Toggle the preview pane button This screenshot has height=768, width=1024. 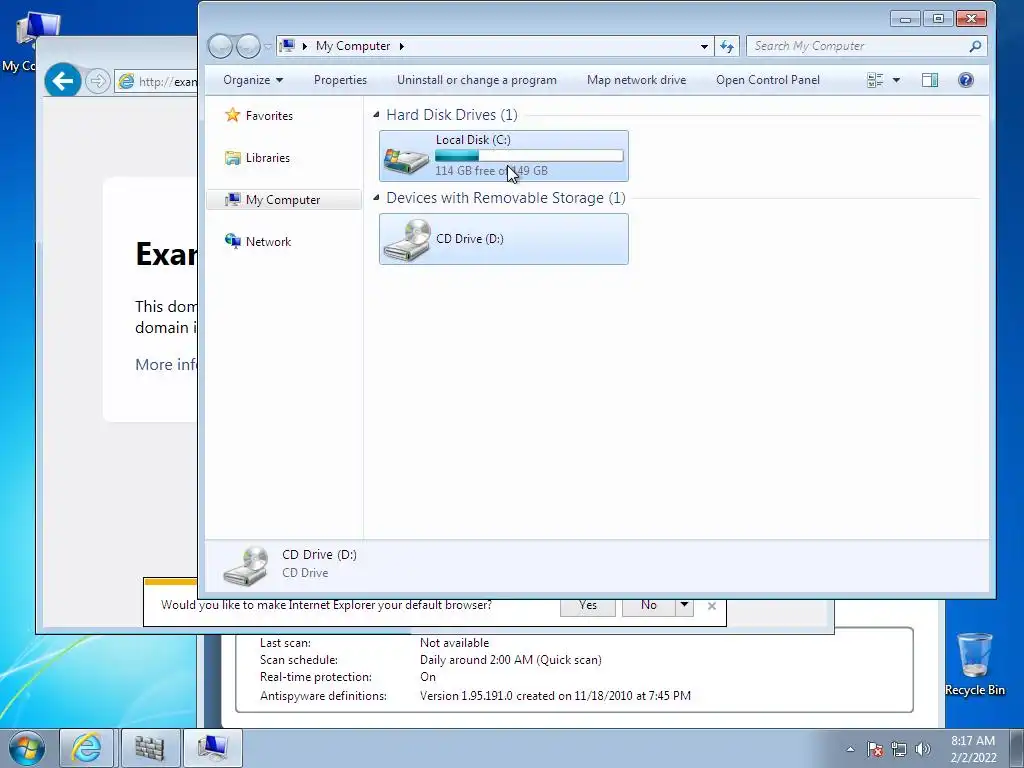tap(930, 80)
